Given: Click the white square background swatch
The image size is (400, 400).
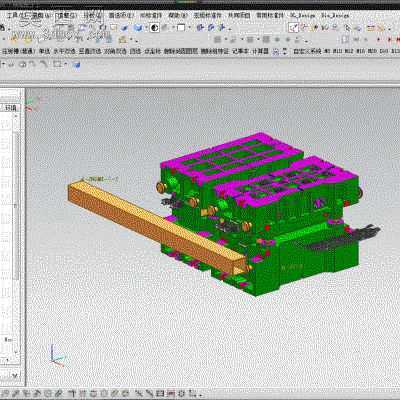Looking at the screenshot, I should [181, 28].
